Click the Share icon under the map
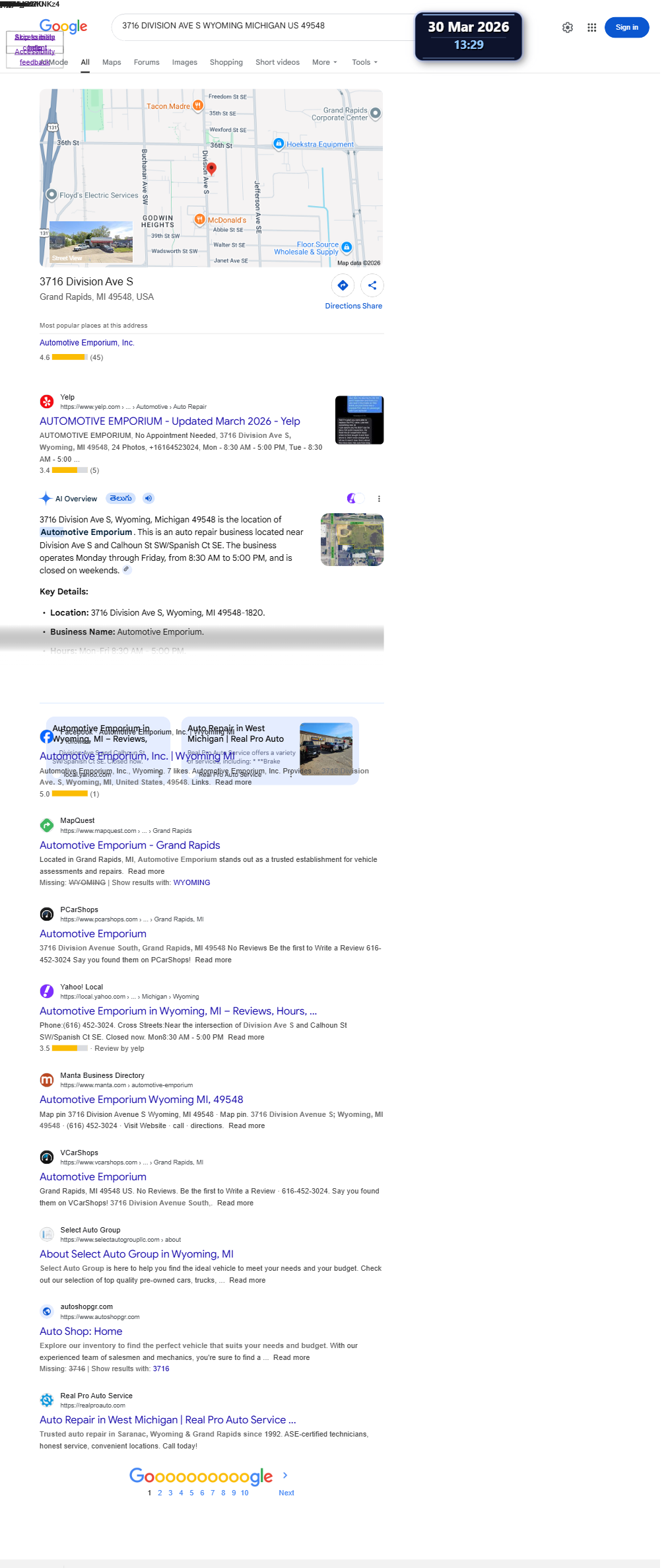The image size is (668, 1568). coord(372,285)
